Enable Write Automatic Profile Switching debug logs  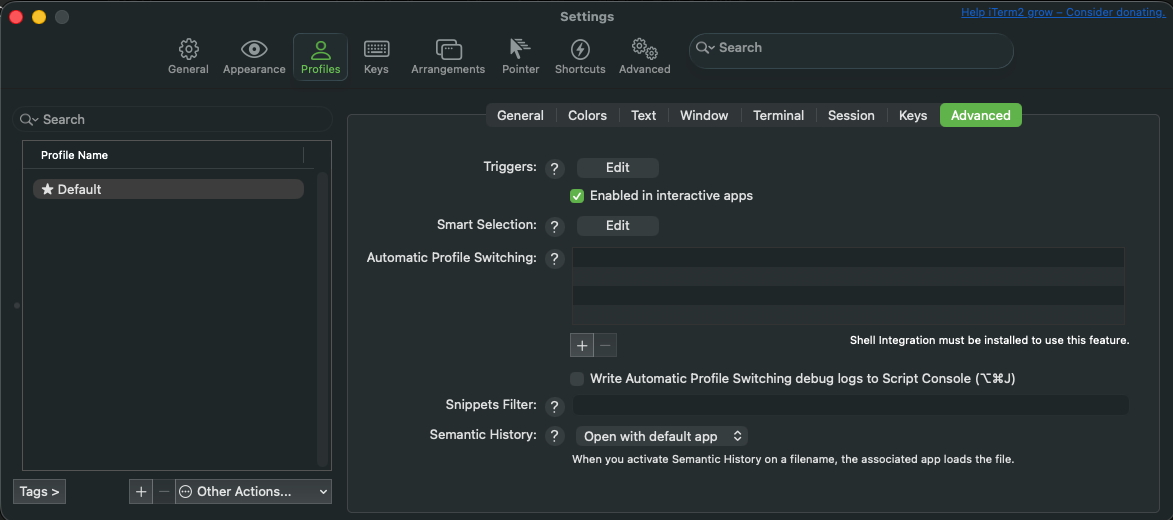[x=577, y=379]
